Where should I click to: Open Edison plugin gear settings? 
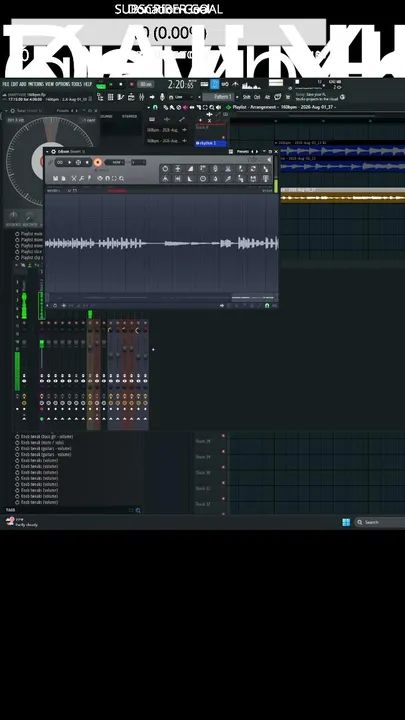point(53,151)
